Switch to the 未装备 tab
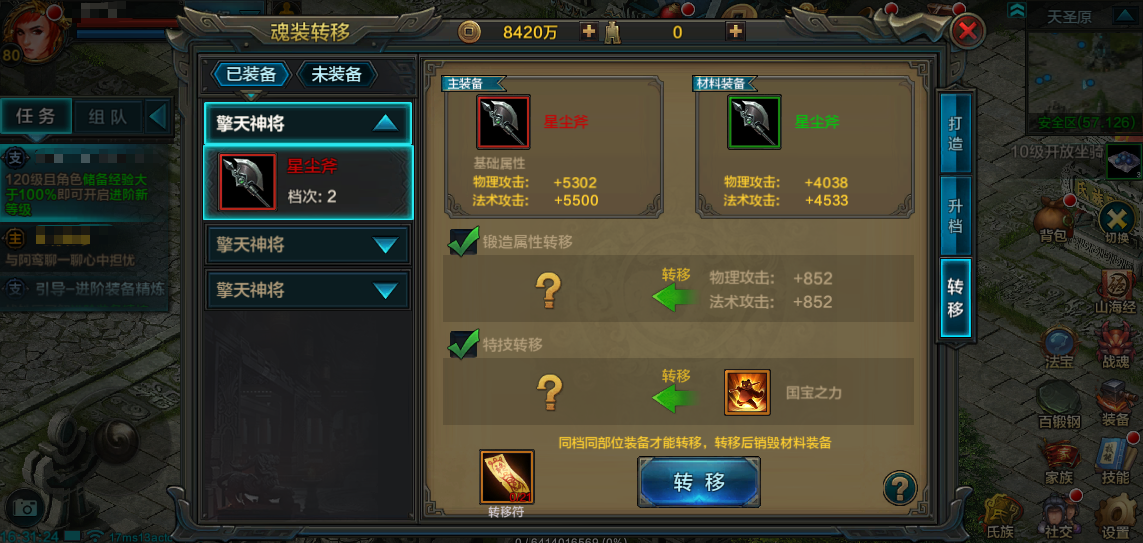The image size is (1143, 543). coord(336,74)
